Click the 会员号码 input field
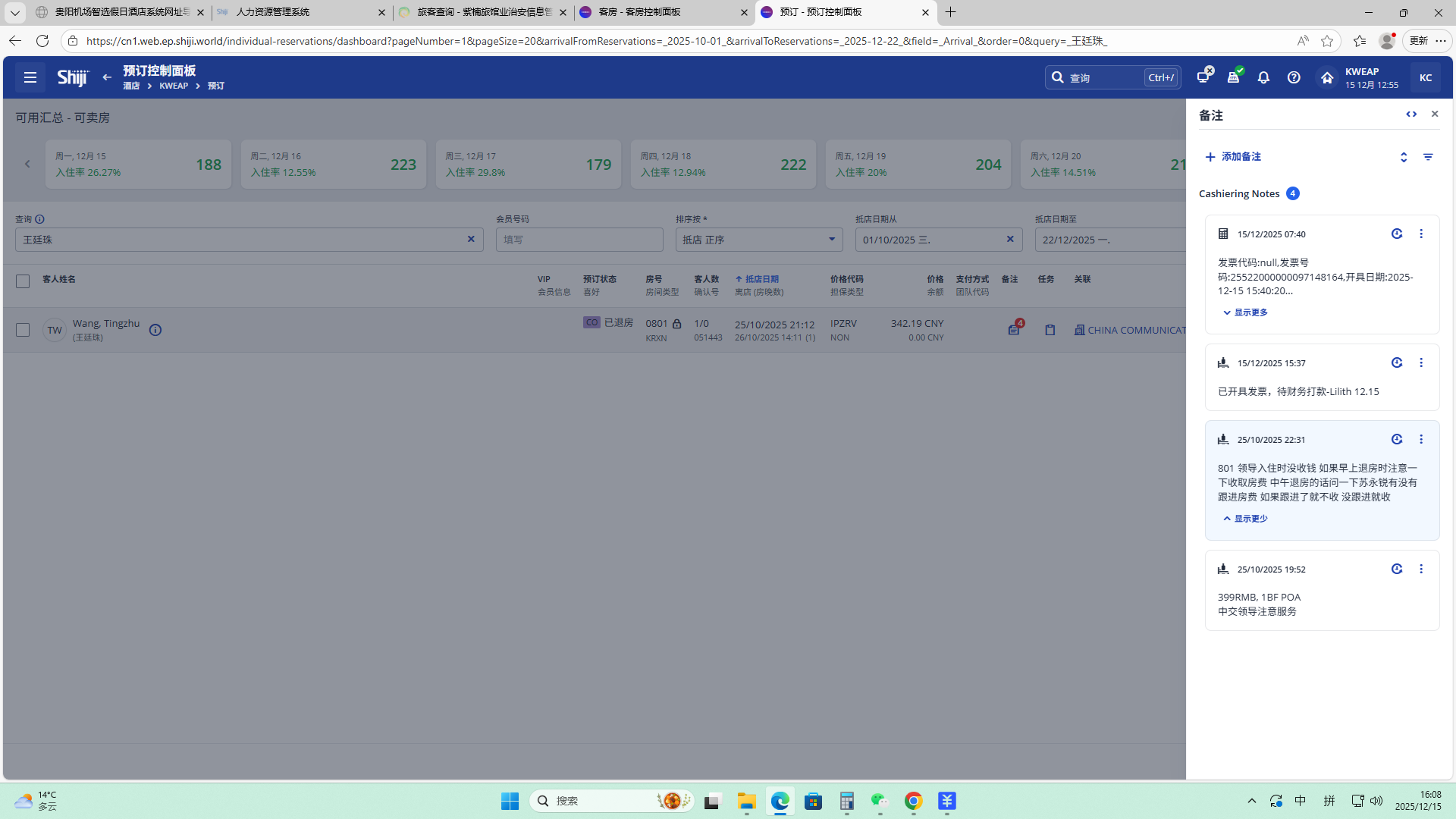This screenshot has width=1456, height=819. (579, 240)
